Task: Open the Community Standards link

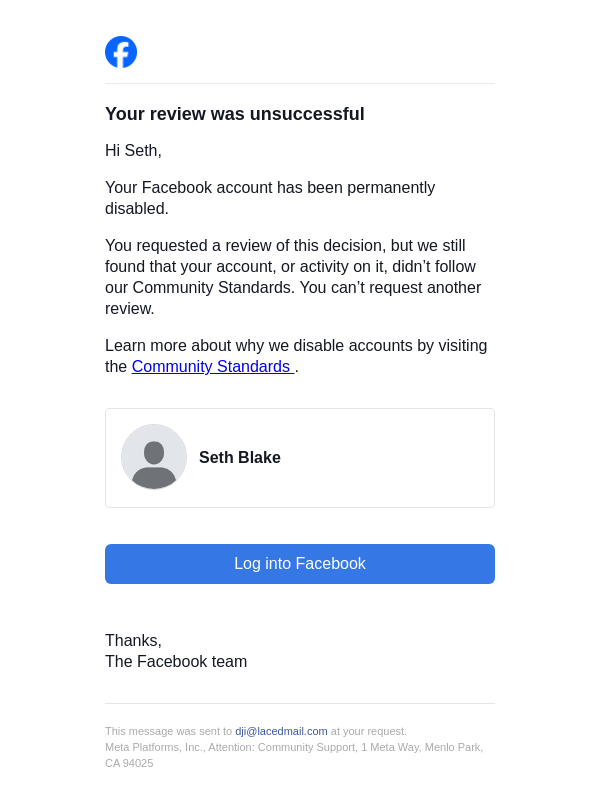Action: click(x=212, y=367)
